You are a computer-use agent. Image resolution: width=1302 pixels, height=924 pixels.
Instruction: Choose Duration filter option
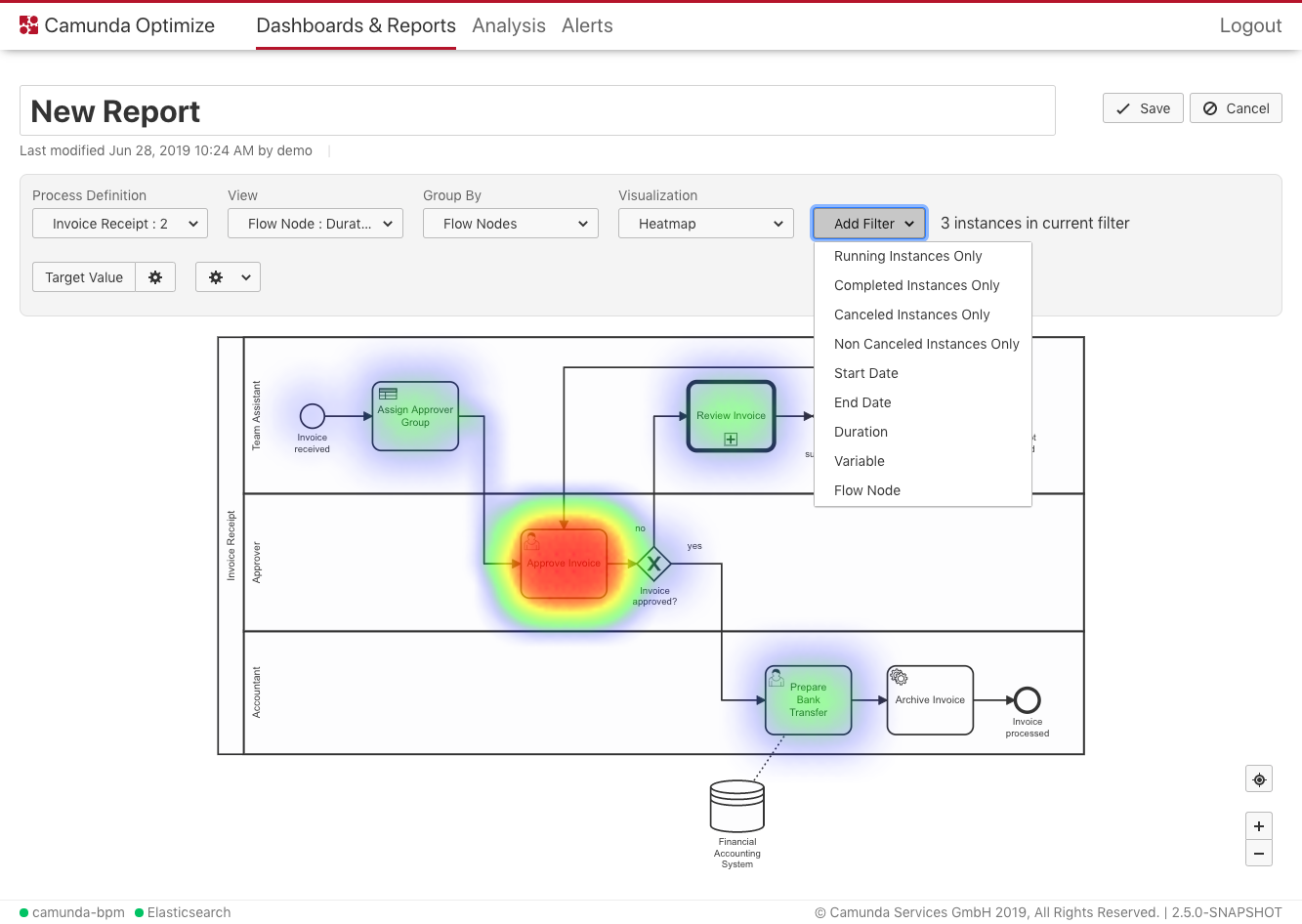[923, 432]
